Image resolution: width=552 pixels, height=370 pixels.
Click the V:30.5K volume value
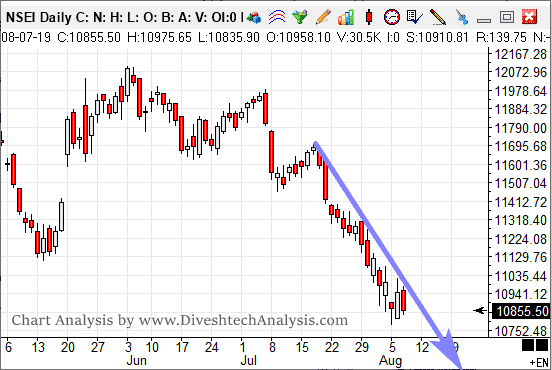click(359, 37)
